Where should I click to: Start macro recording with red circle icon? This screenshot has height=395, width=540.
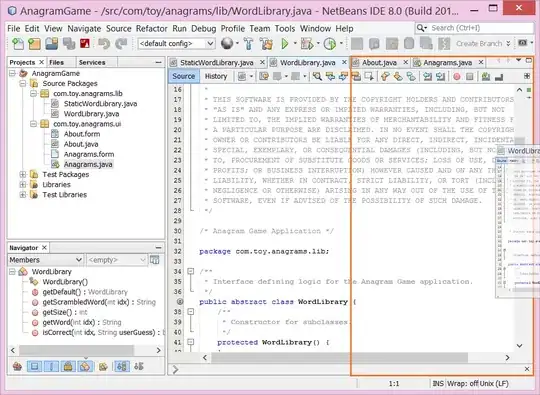[457, 76]
